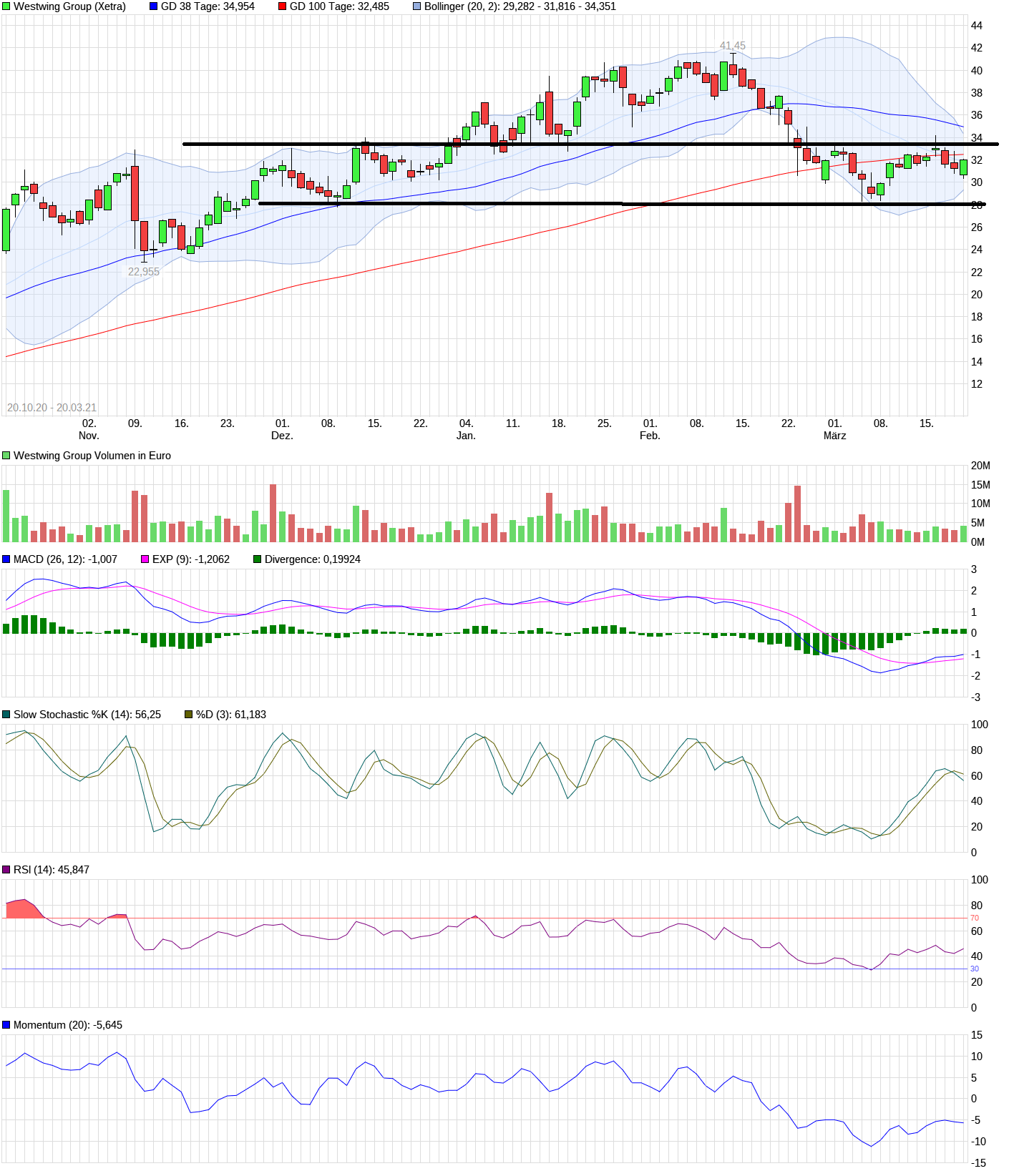Click the '20M' value on the volume axis

point(980,466)
